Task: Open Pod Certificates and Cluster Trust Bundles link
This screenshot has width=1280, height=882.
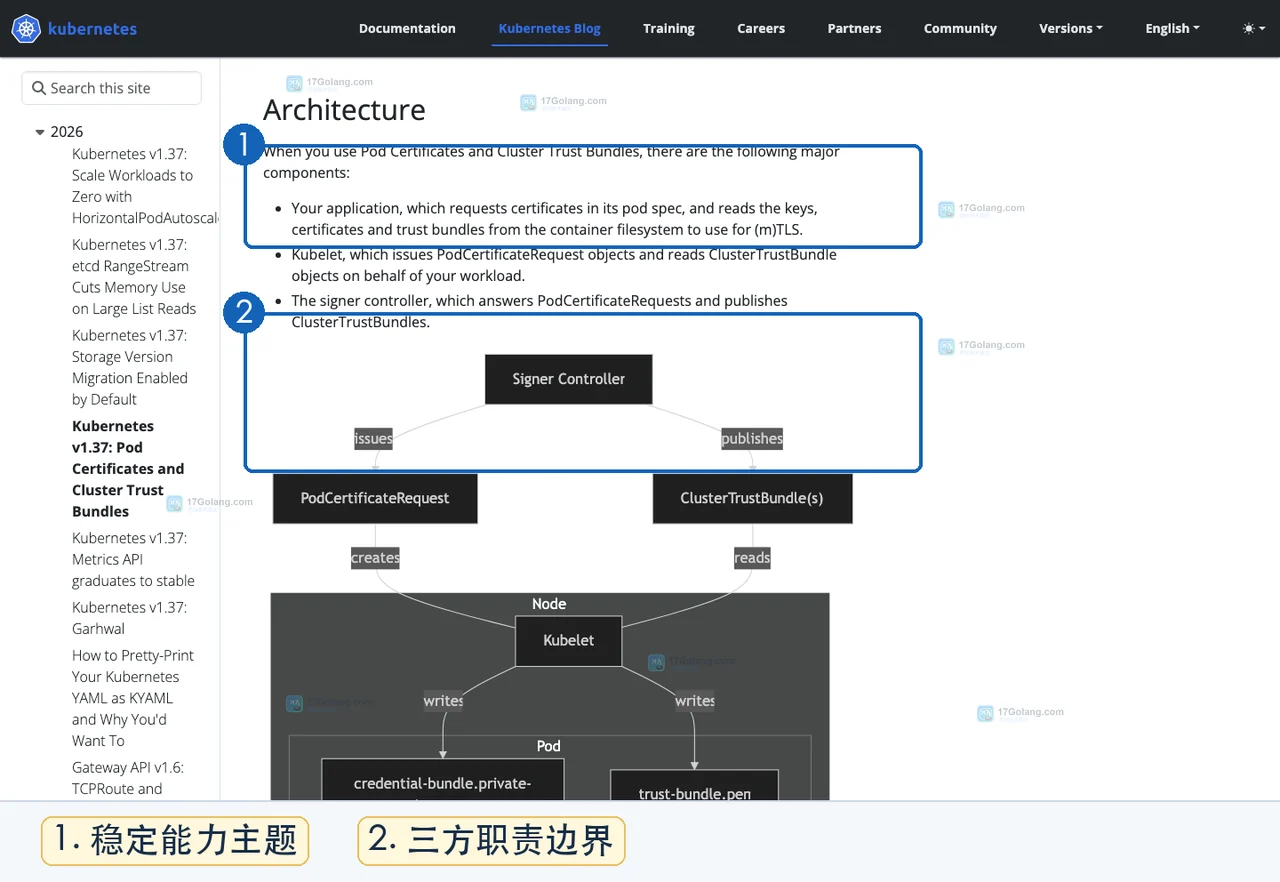Action: pos(128,469)
